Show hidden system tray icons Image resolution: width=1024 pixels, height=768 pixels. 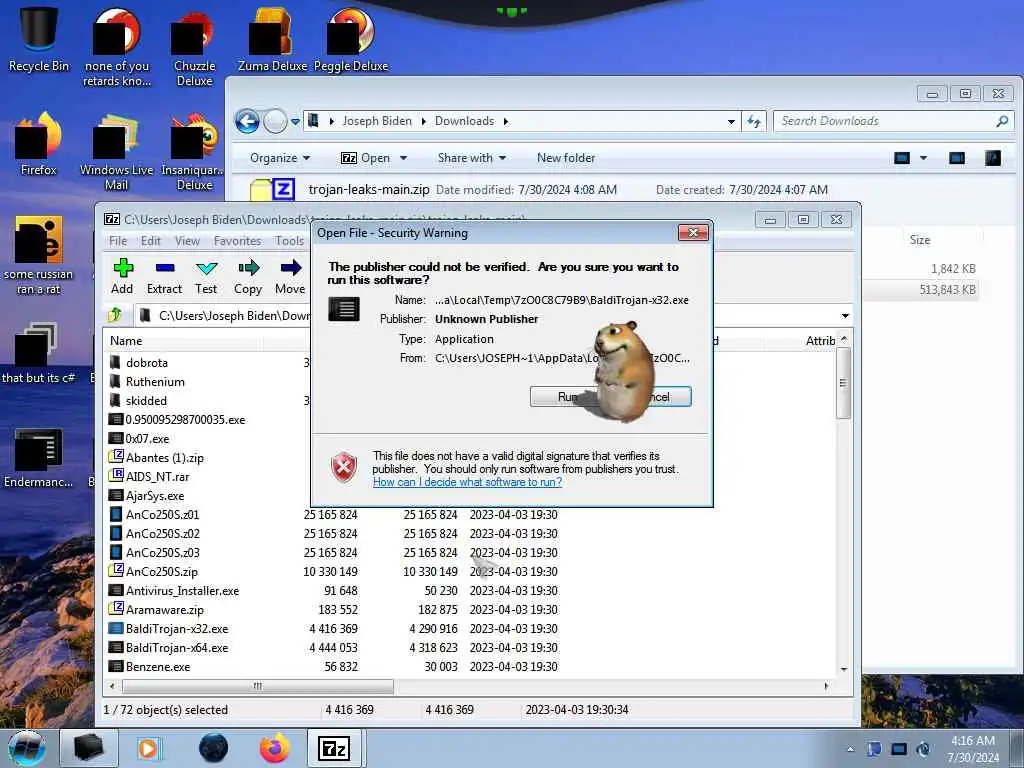[850, 749]
